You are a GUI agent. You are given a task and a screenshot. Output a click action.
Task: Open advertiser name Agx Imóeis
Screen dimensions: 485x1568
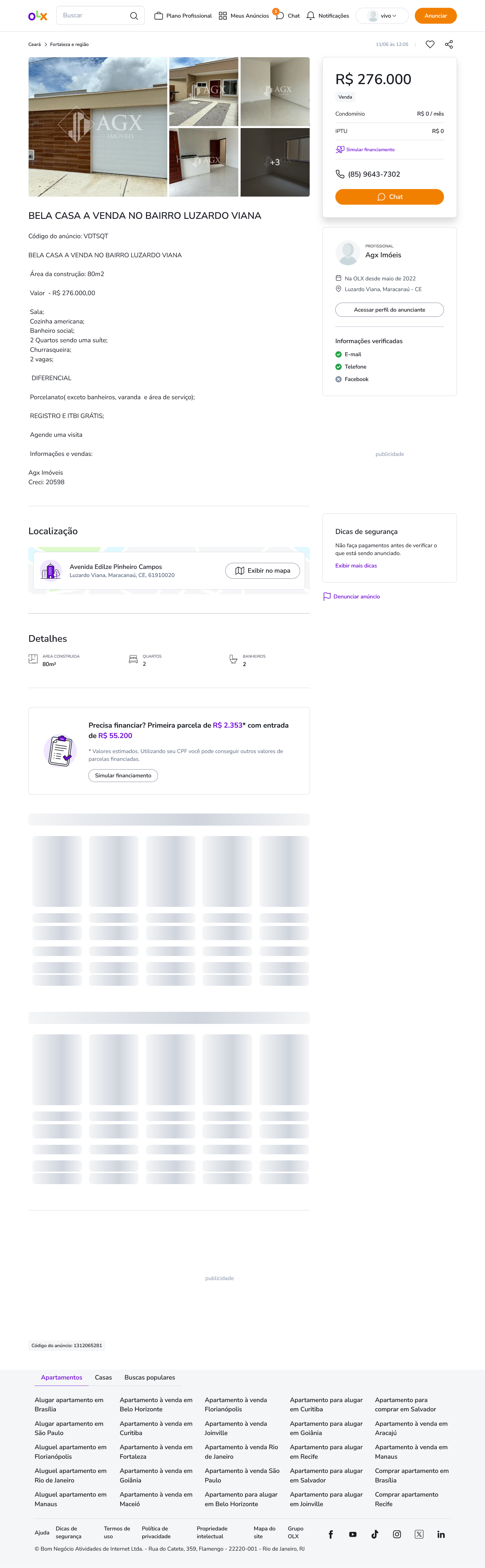tap(383, 255)
